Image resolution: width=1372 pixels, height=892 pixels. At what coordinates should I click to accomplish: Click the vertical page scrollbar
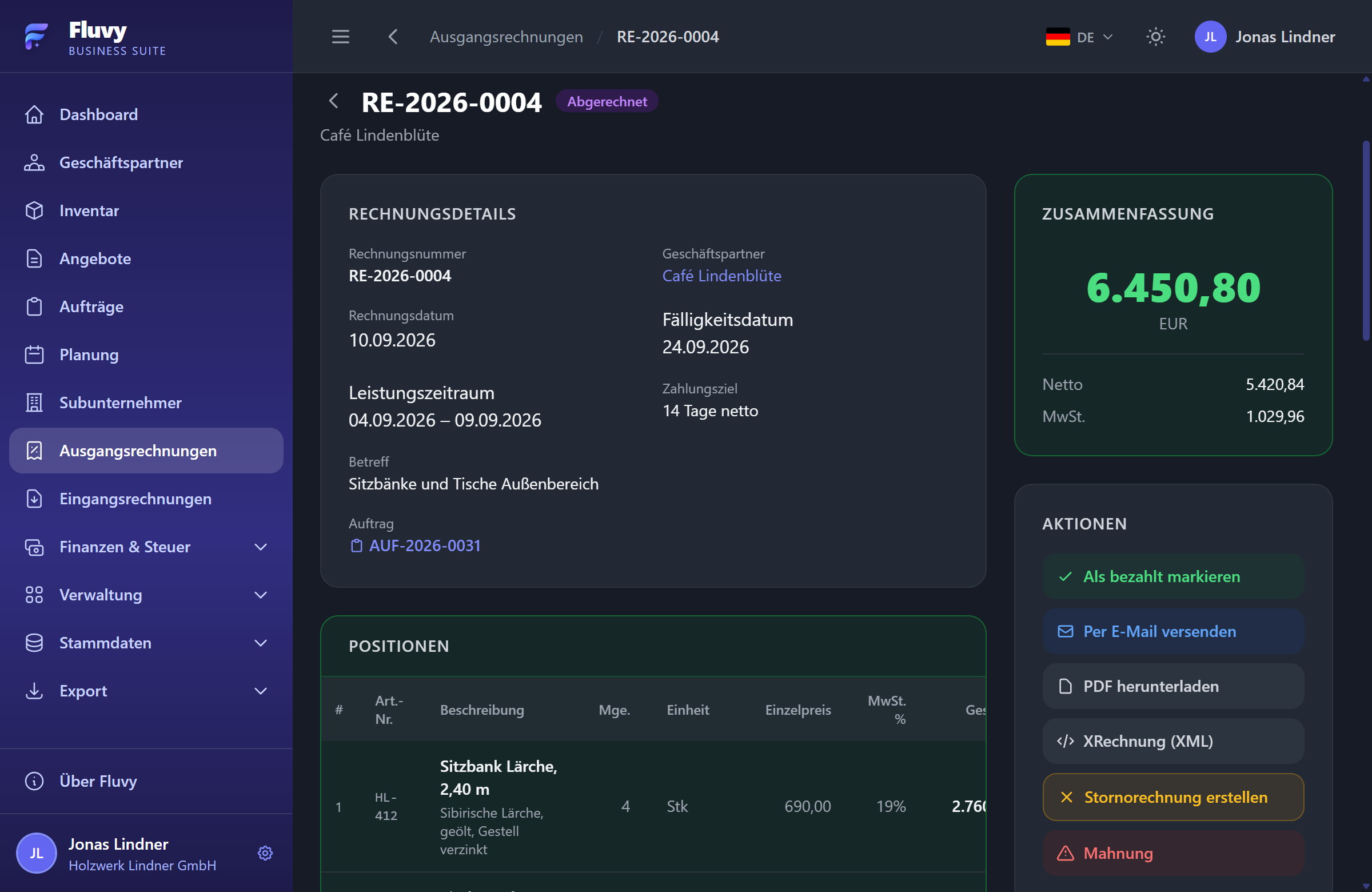pyautogui.click(x=1366, y=241)
